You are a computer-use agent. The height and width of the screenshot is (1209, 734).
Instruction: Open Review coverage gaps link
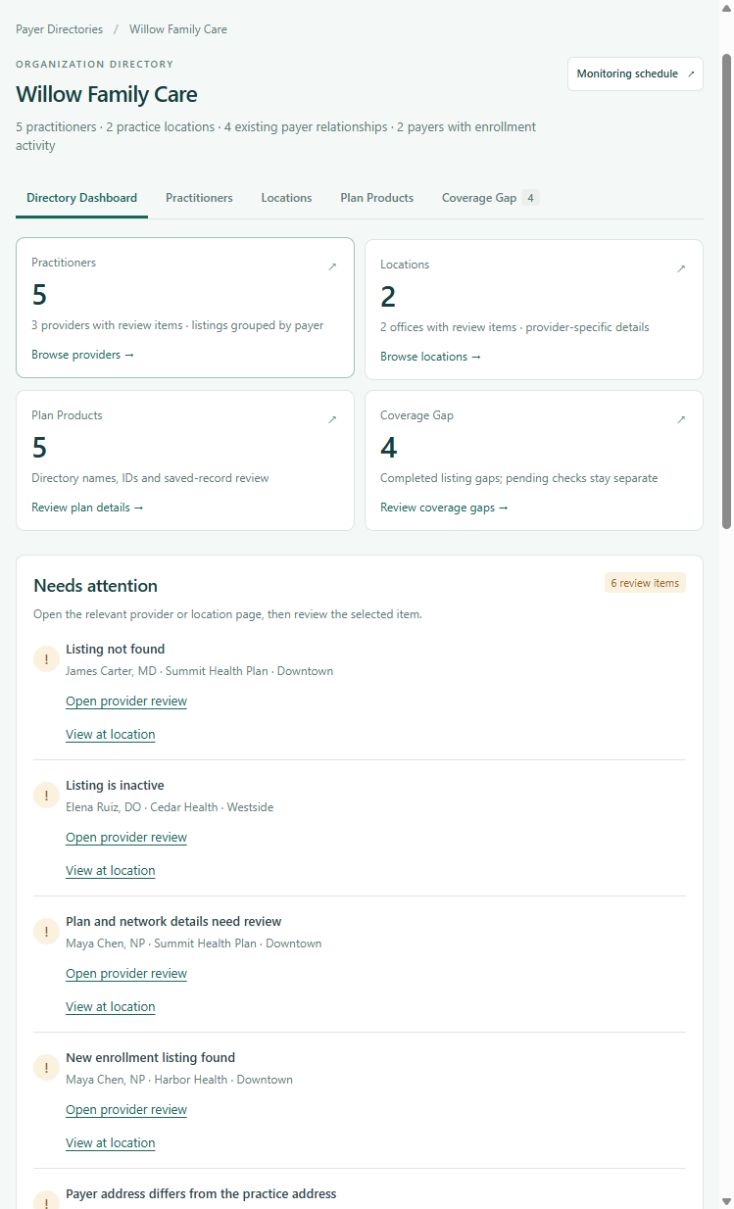(444, 508)
